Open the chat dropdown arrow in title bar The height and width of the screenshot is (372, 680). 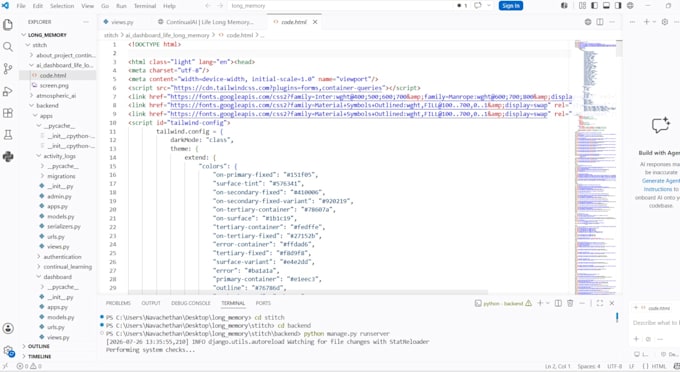click(x=489, y=6)
